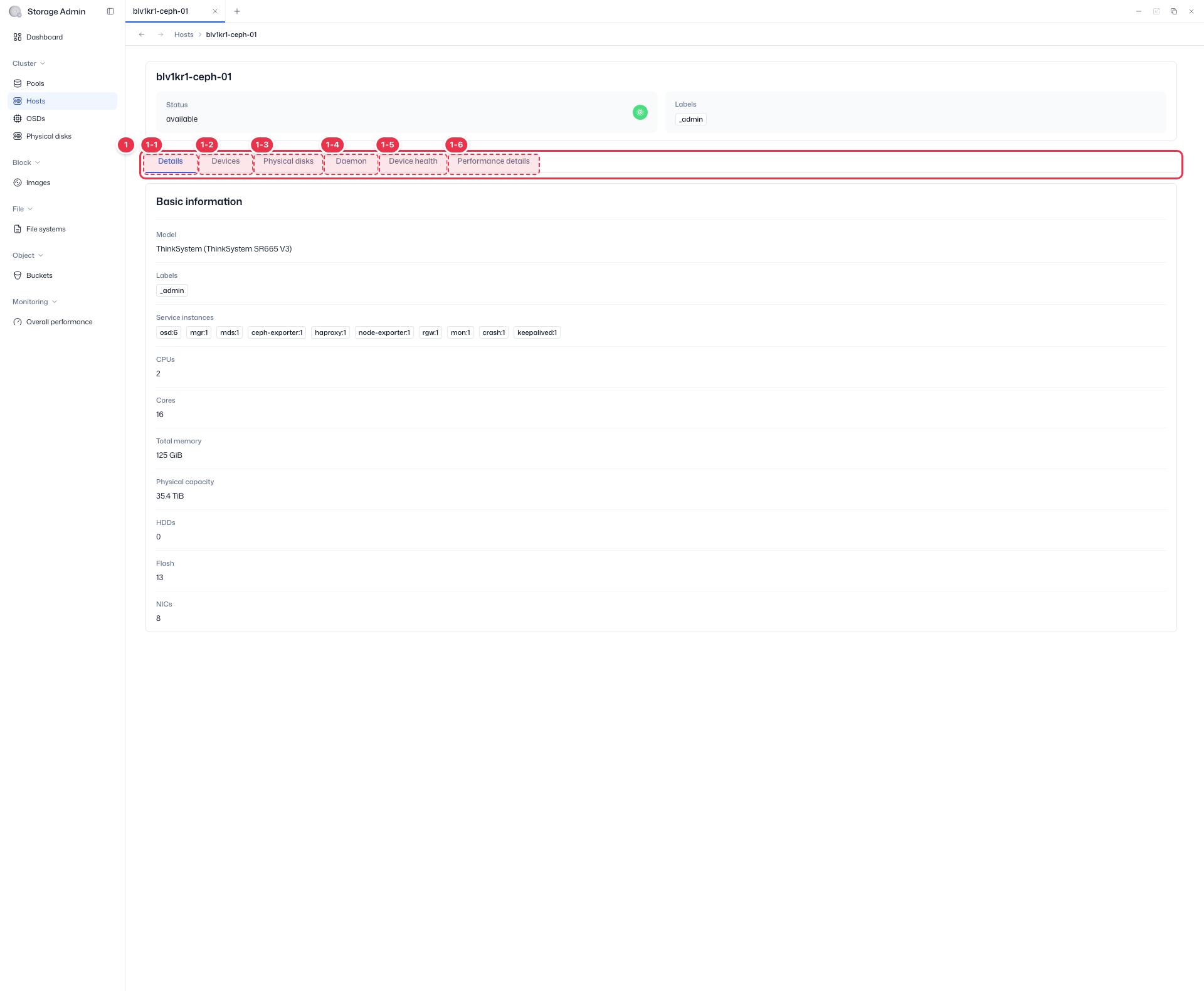Click the rgw:1 service tag
The image size is (1204, 991).
click(430, 332)
